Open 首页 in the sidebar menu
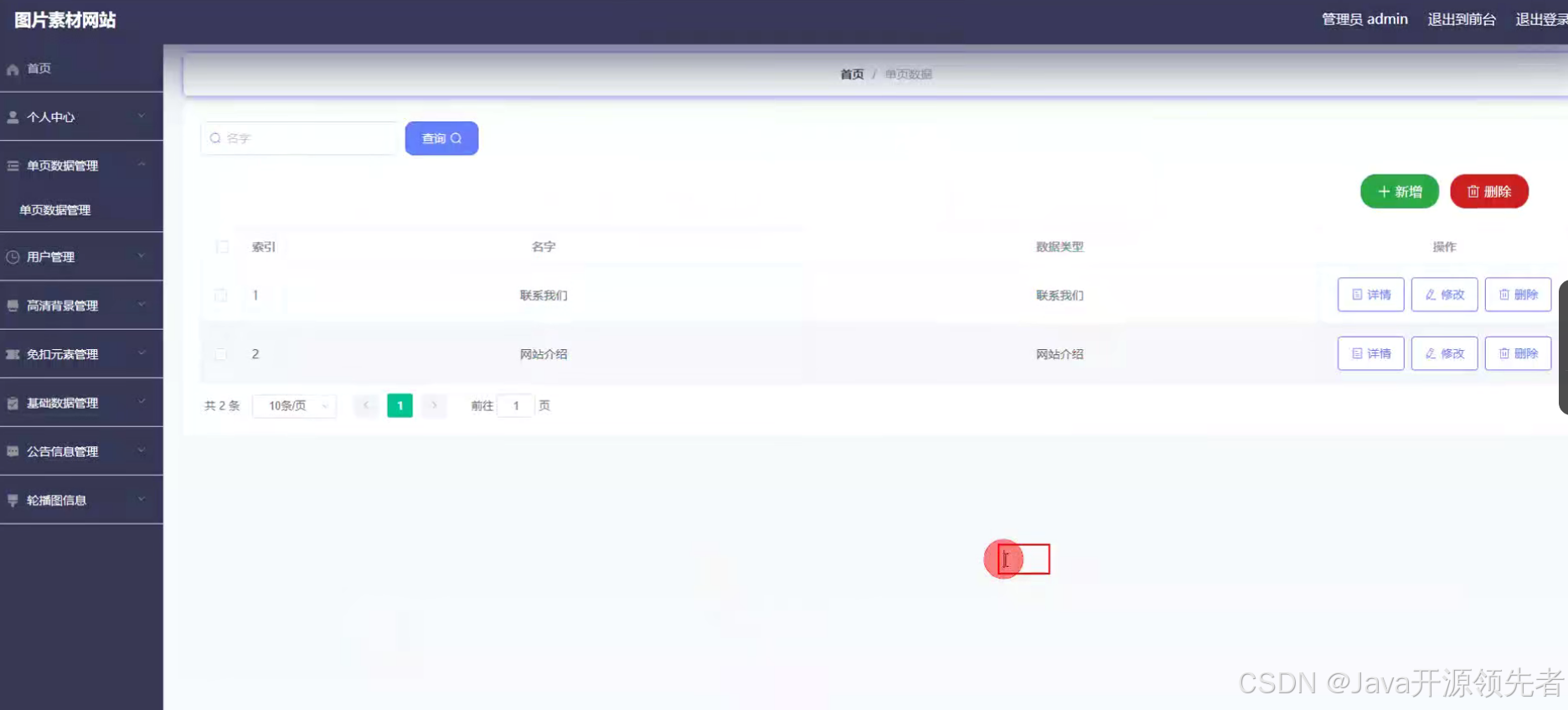Viewport: 1568px width, 710px height. (81, 69)
